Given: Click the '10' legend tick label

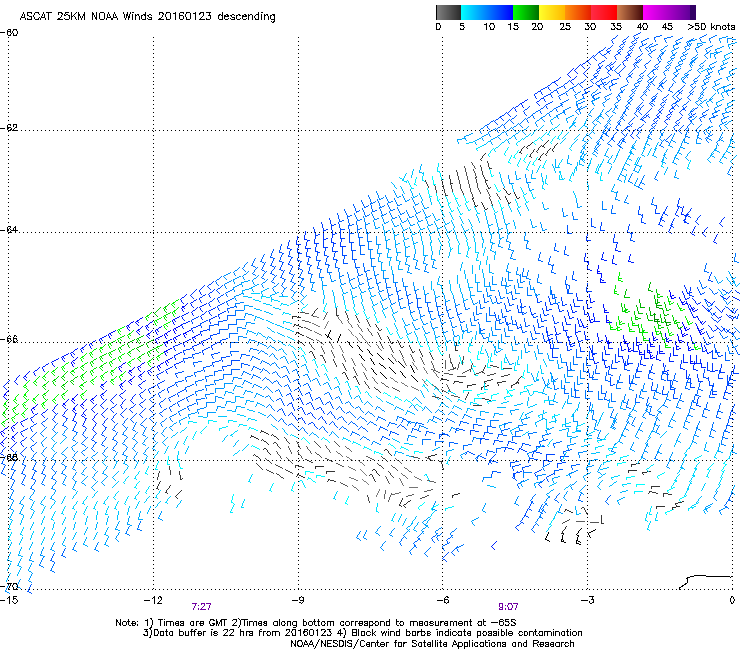Looking at the screenshot, I should 489,27.
